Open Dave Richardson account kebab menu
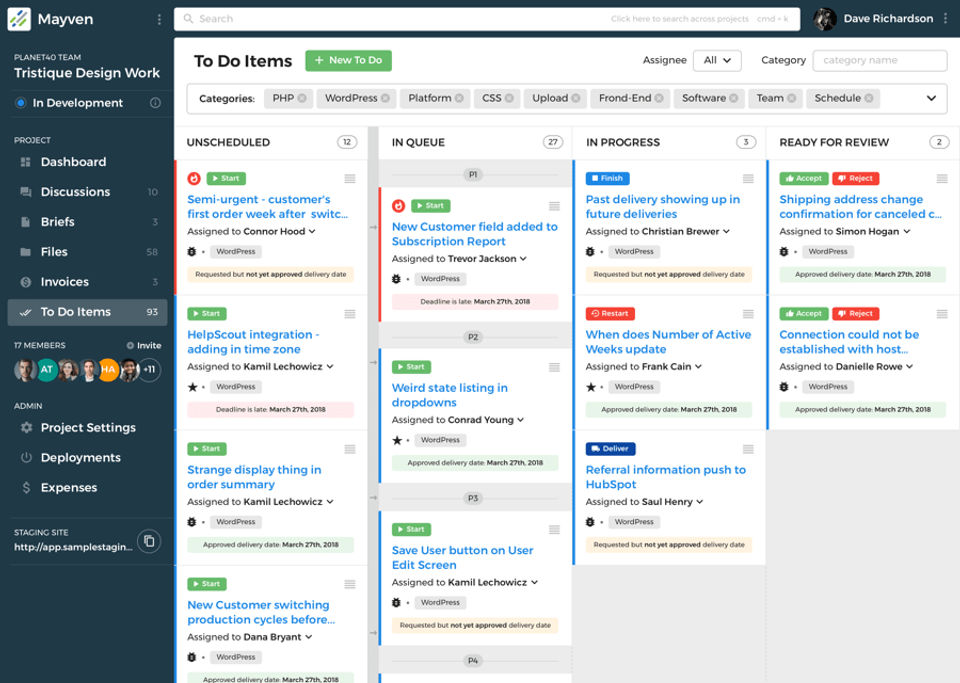Screen dimensions: 960x683 [945, 19]
